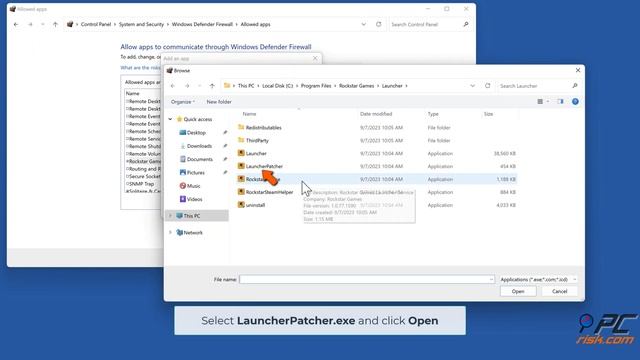This screenshot has height=360, width=640.
Task: Toggle the Rockstar Games checkbox in Allowed apps
Action: click(127, 161)
